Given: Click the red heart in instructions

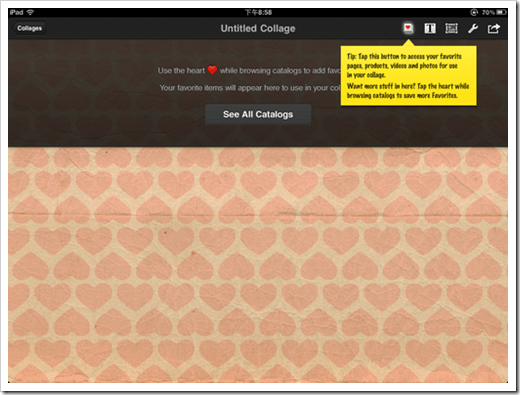Looking at the screenshot, I should point(212,70).
